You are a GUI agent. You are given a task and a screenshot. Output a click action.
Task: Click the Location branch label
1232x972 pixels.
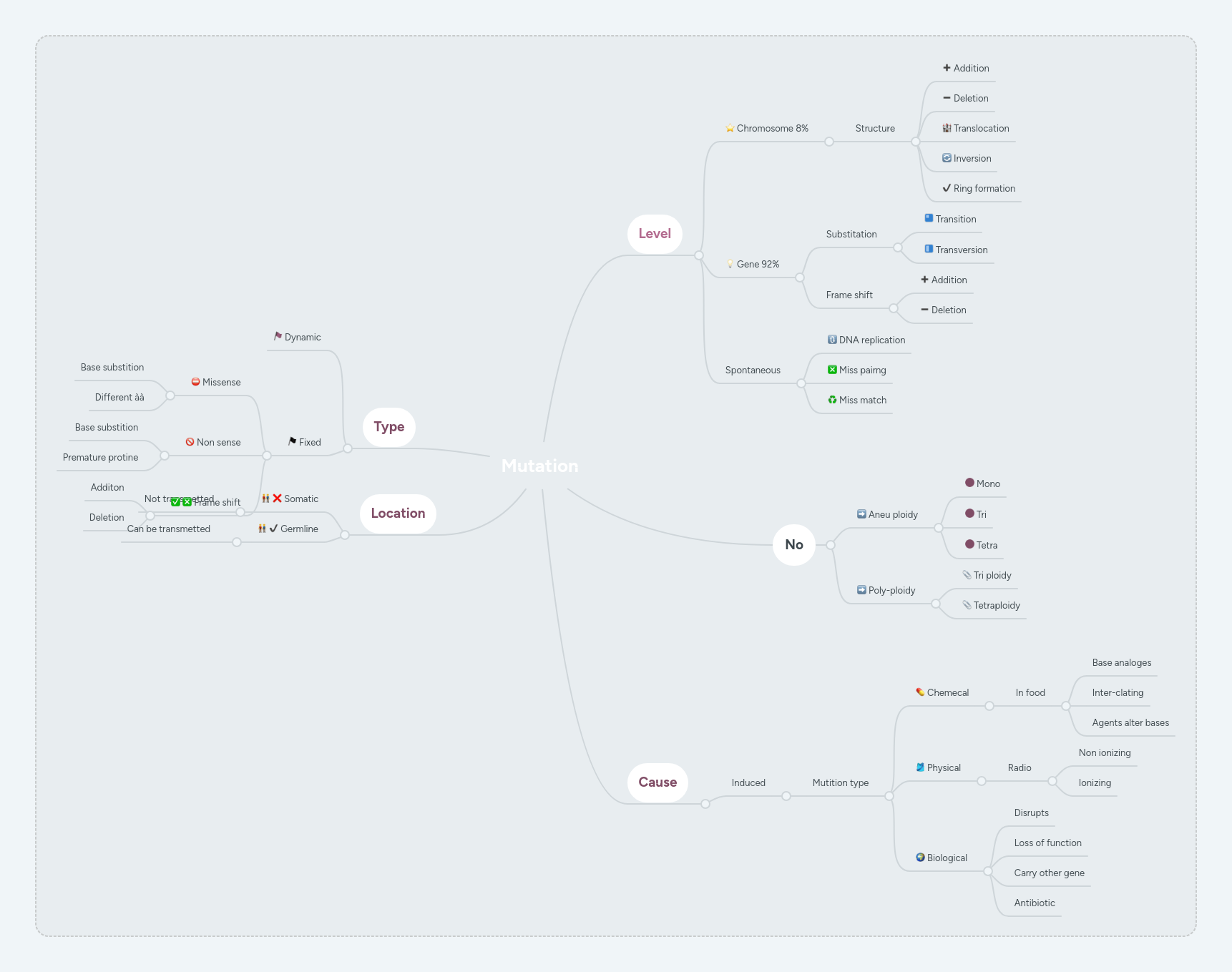398,513
